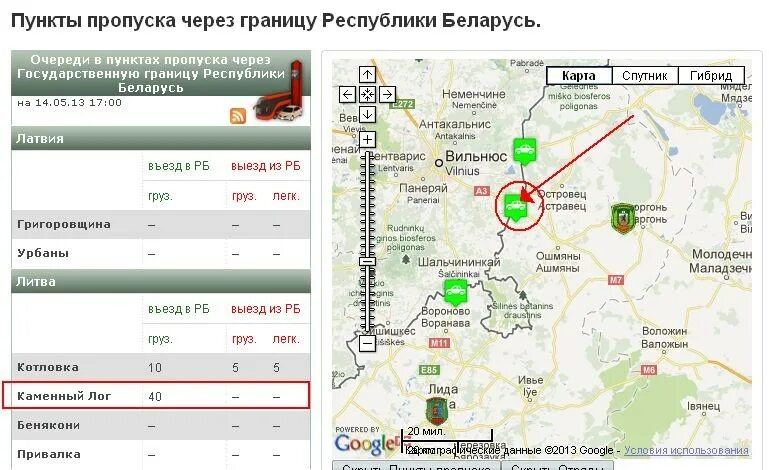Zoom in with the plus button

coord(367,139)
